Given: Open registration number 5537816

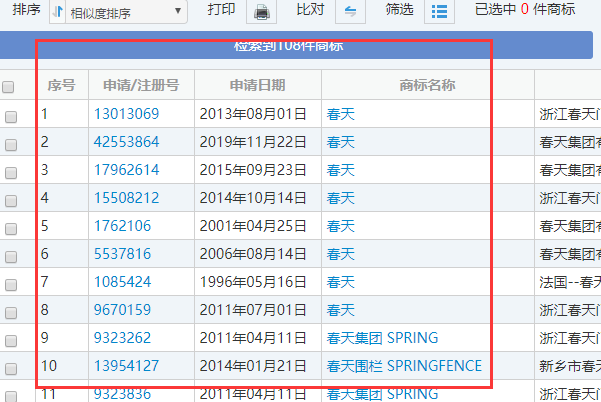Looking at the screenshot, I should click(123, 254).
